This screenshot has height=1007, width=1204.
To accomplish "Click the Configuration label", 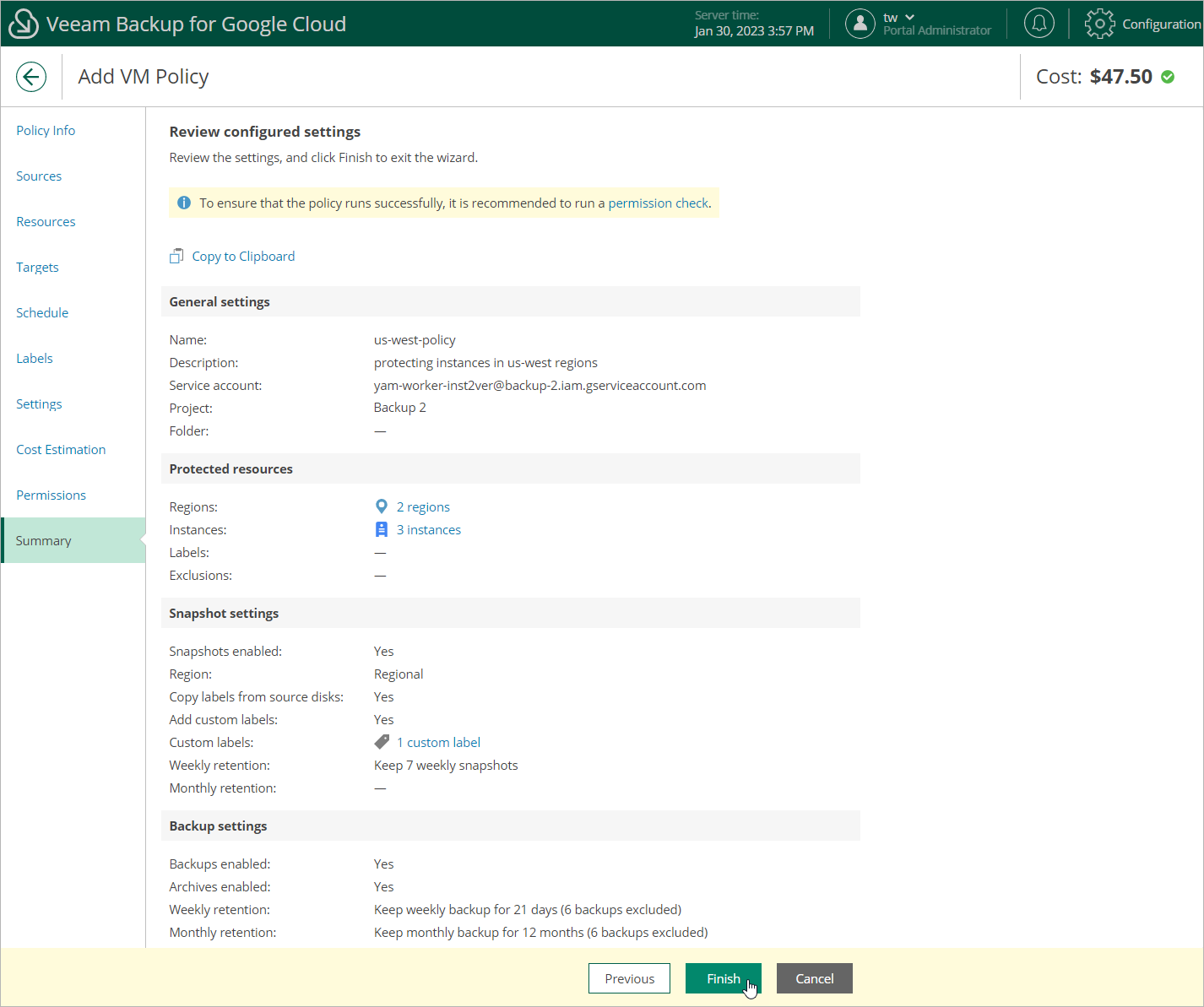I will (1162, 24).
